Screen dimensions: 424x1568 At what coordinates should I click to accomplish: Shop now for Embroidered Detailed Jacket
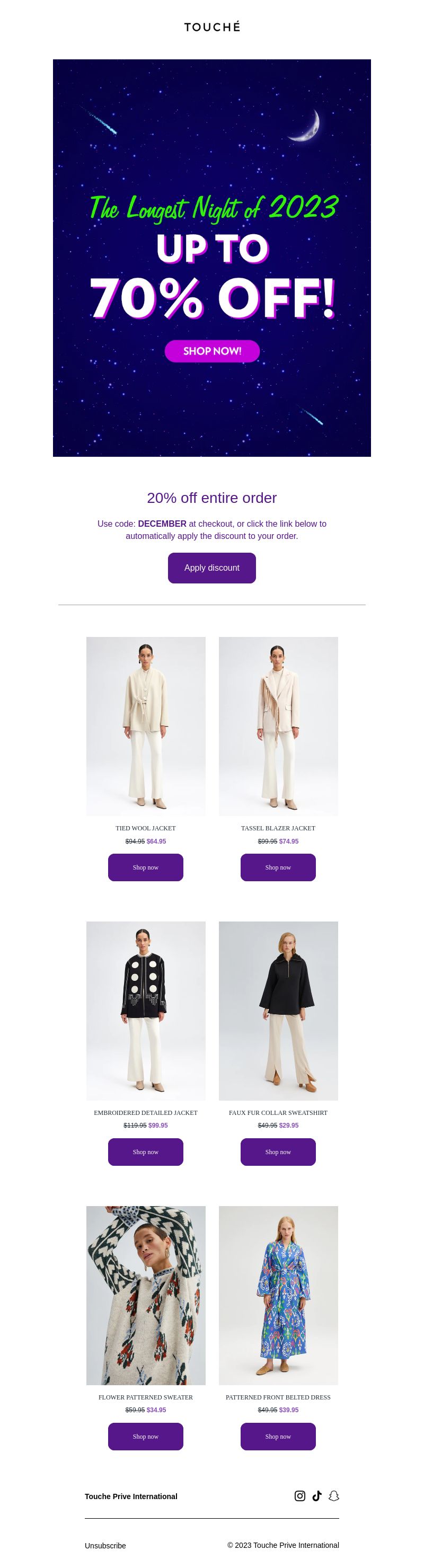[146, 1151]
